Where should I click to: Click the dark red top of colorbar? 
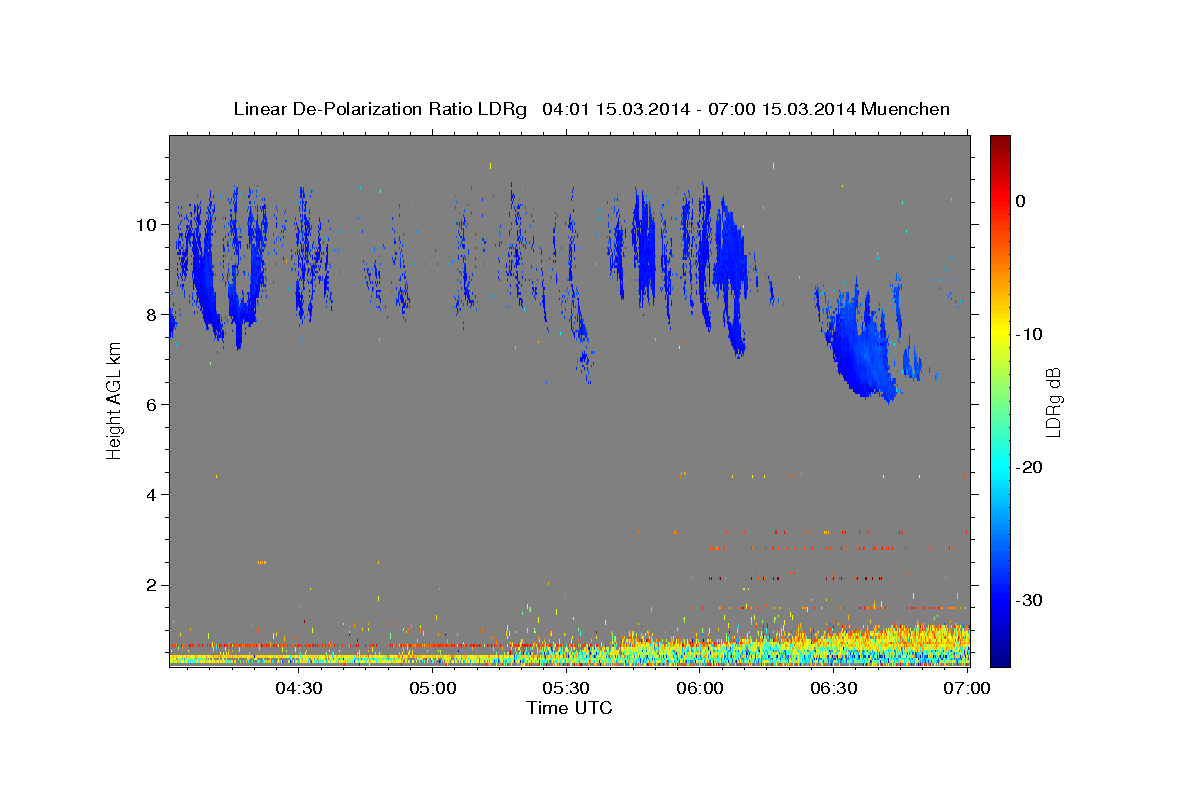(x=1000, y=145)
